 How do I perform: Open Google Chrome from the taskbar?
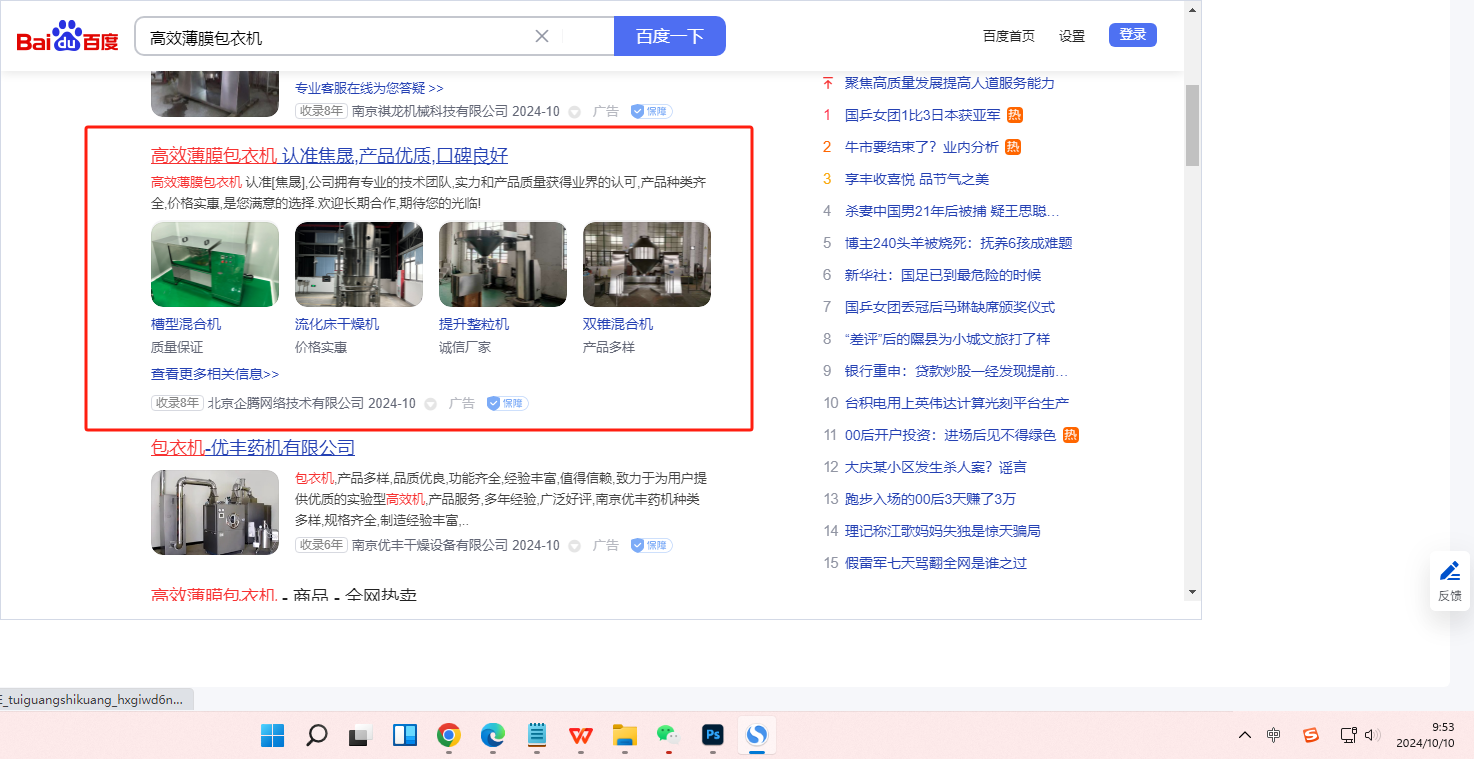point(449,736)
